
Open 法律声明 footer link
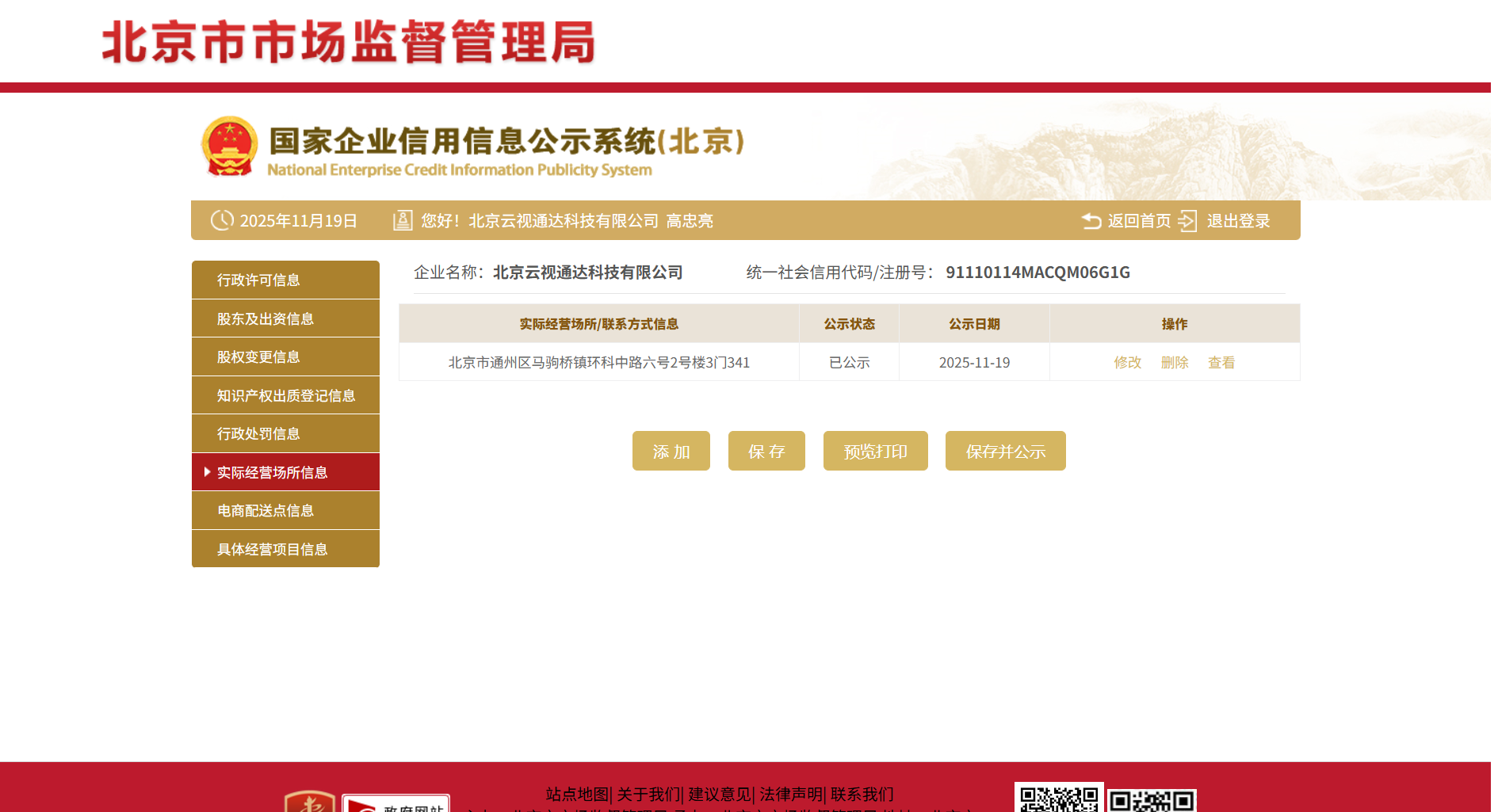(791, 794)
